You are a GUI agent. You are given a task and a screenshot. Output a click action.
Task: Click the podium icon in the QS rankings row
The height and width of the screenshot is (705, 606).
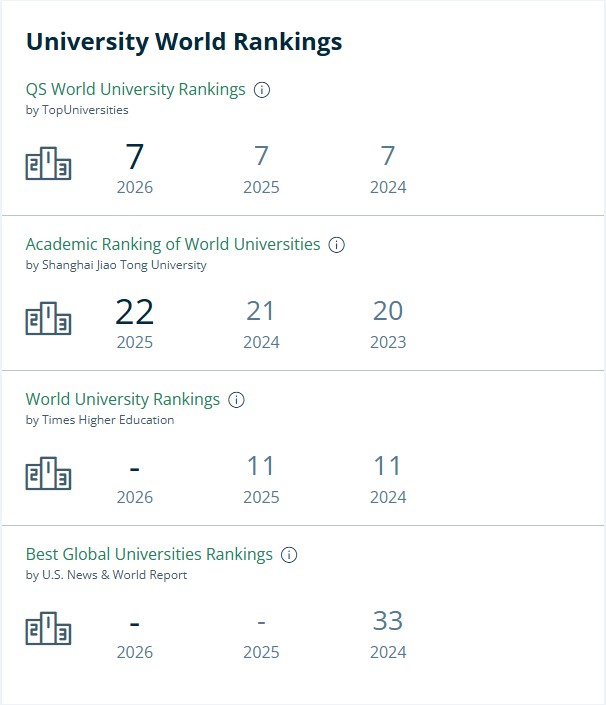click(x=49, y=164)
